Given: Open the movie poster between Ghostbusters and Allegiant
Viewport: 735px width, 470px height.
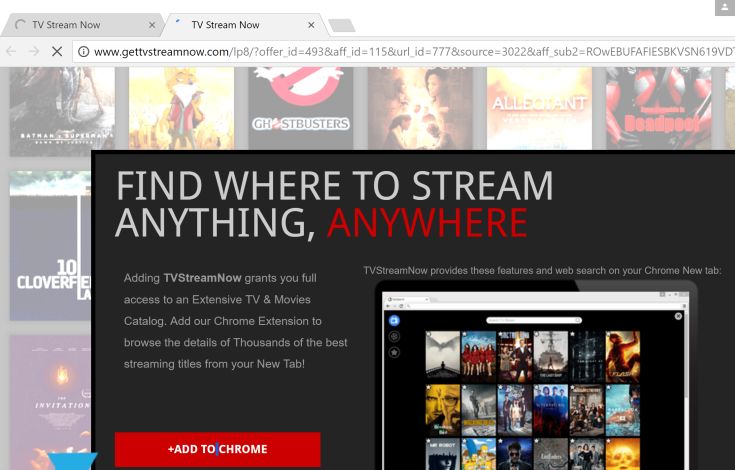Looking at the screenshot, I should click(420, 108).
